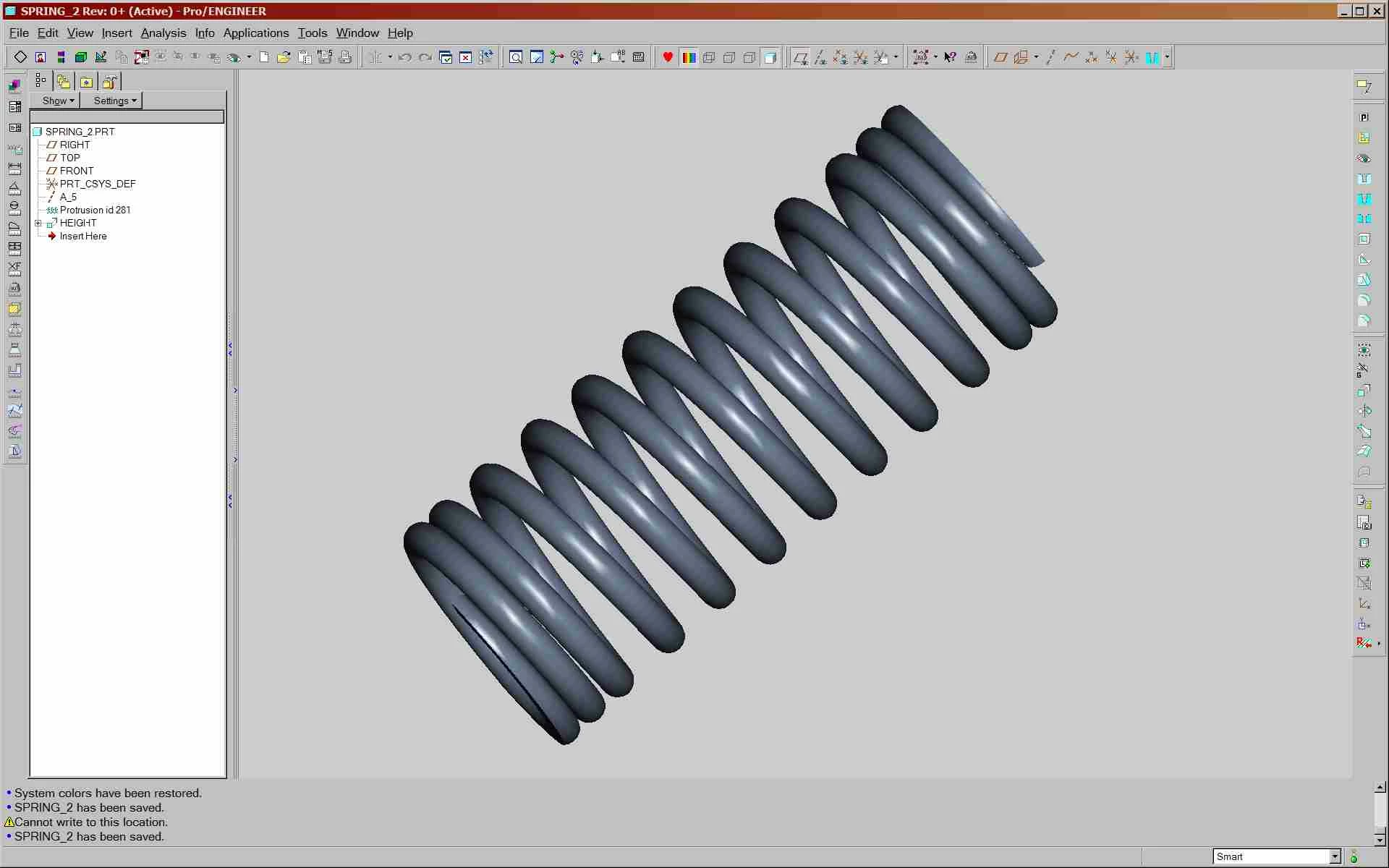
Task: Click the magnifier search tool icon
Action: click(x=516, y=57)
